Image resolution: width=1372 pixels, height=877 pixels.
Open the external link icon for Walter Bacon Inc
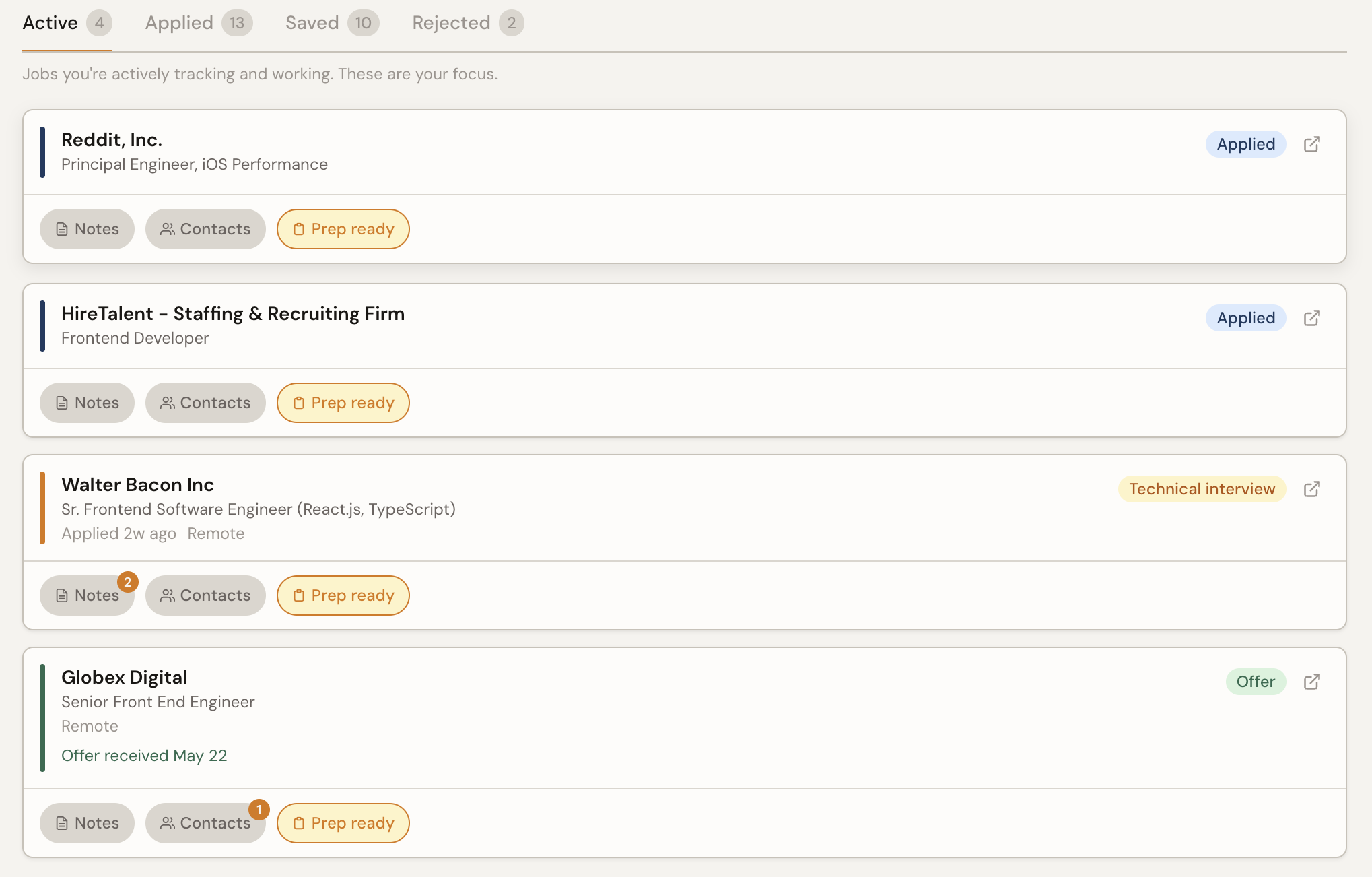tap(1311, 489)
